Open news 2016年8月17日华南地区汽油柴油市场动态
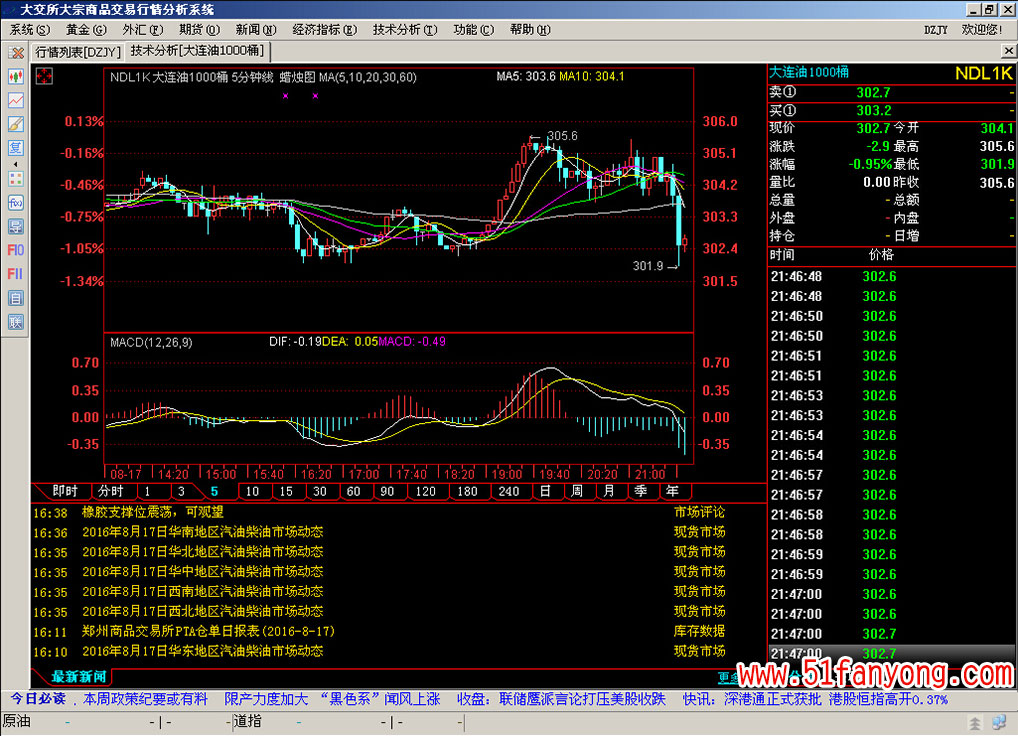The width and height of the screenshot is (1018, 736). 203,532
